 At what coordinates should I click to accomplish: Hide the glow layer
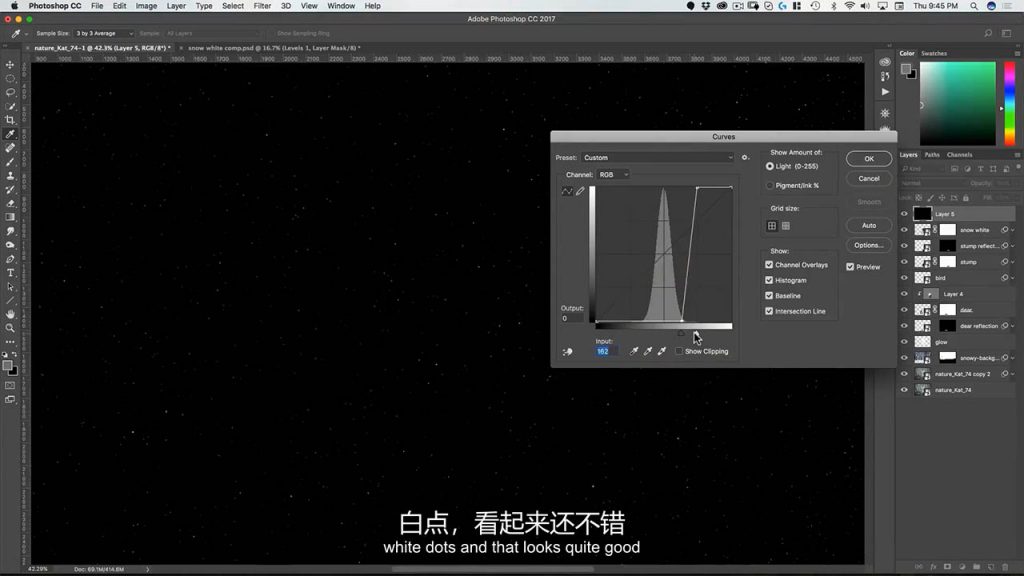[x=904, y=342]
